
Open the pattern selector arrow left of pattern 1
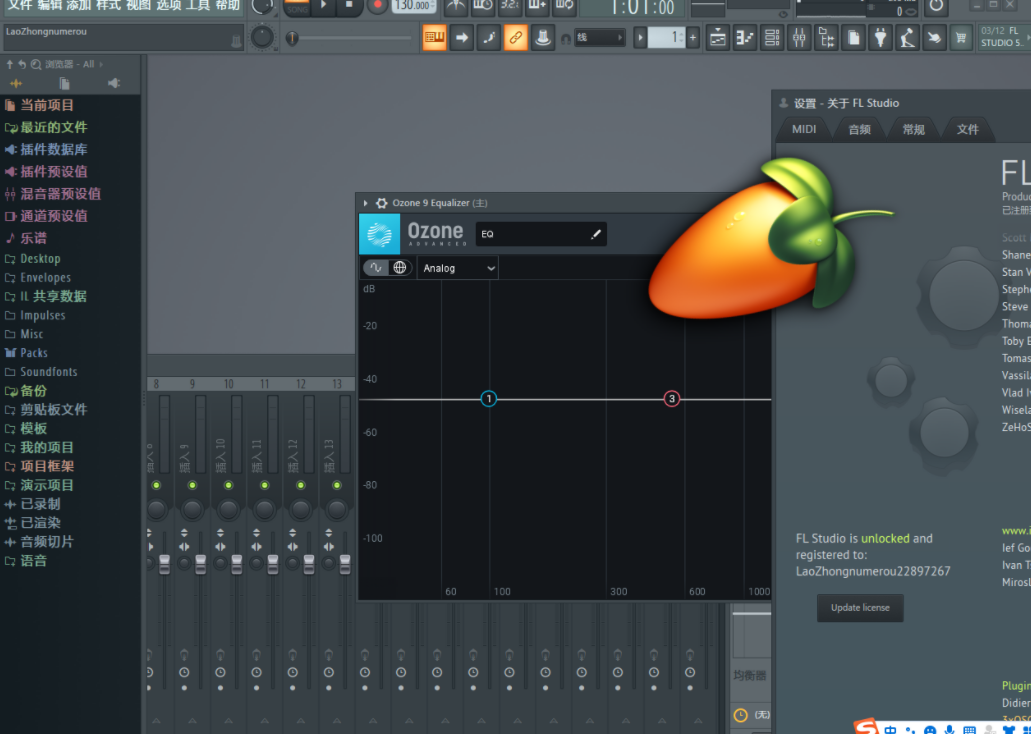coord(640,38)
